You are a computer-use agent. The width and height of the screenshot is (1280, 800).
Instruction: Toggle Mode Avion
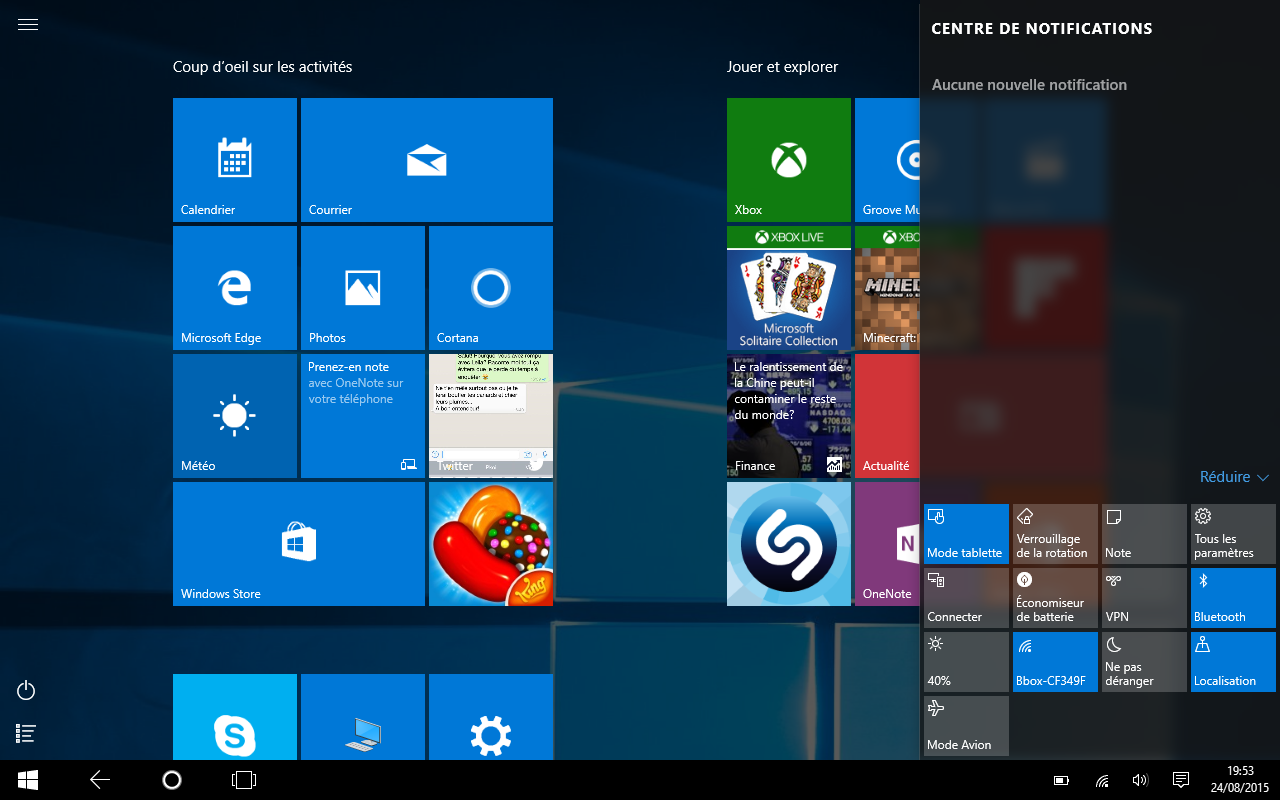pyautogui.click(x=966, y=726)
